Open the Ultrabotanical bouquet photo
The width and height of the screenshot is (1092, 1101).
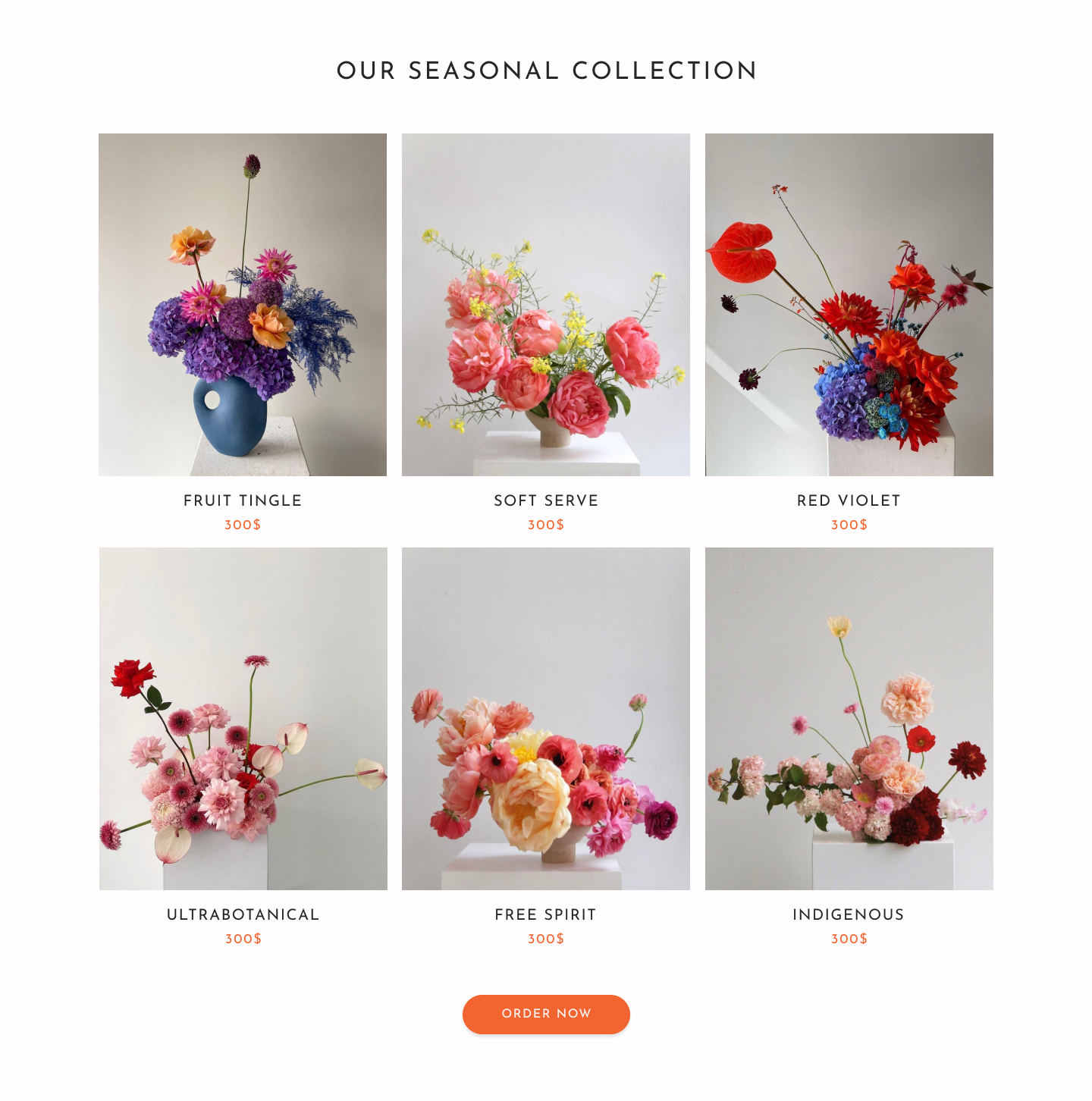click(243, 719)
